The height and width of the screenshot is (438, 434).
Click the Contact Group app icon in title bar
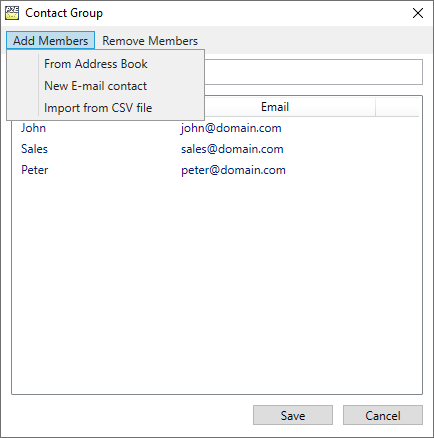pyautogui.click(x=12, y=13)
